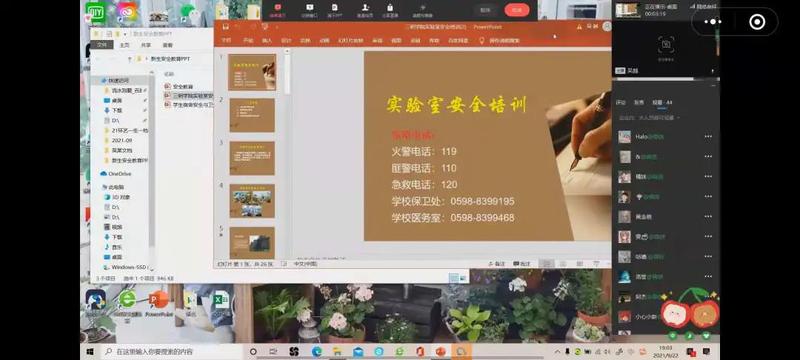Expand the system tray hidden icons chevron
Screen dimensions: 800x360
557,352
